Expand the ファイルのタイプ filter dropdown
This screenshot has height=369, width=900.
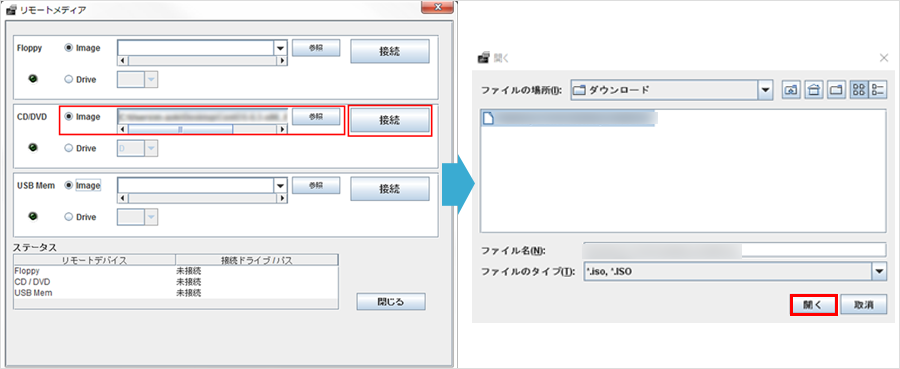(880, 271)
